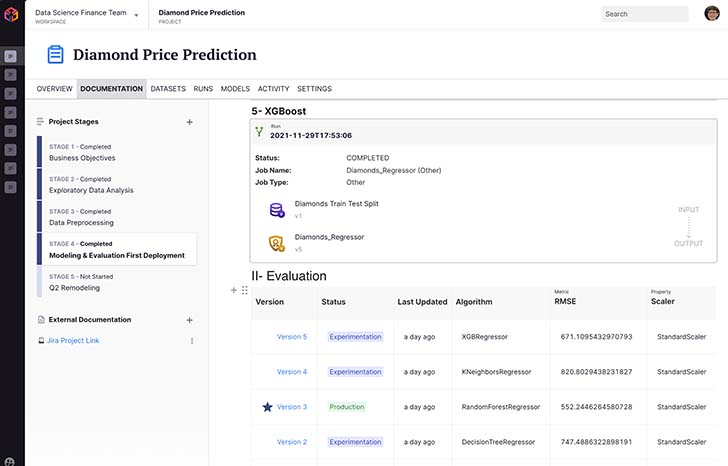Viewport: 728px width, 466px height.
Task: Add new external documentation with plus icon
Action: click(x=190, y=320)
